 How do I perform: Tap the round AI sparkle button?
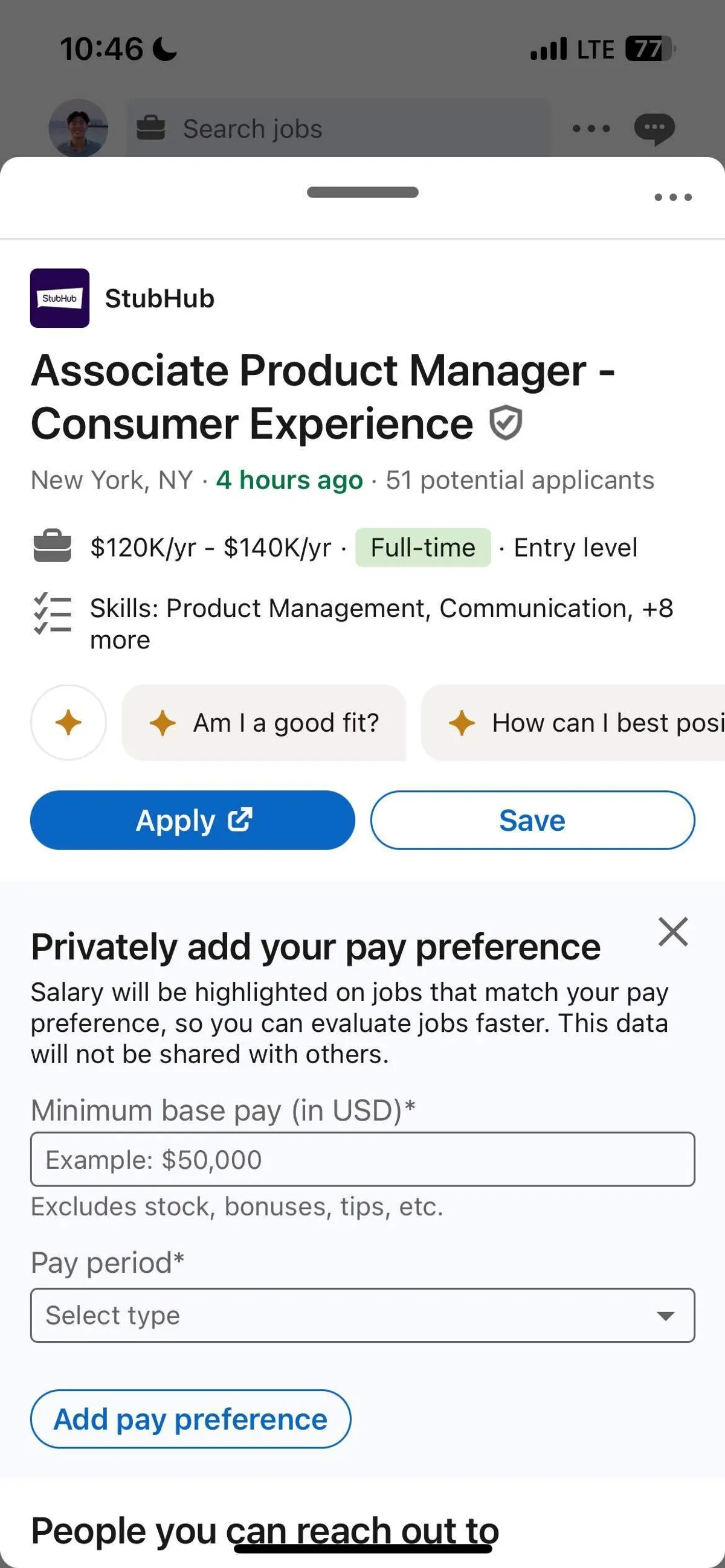point(68,723)
